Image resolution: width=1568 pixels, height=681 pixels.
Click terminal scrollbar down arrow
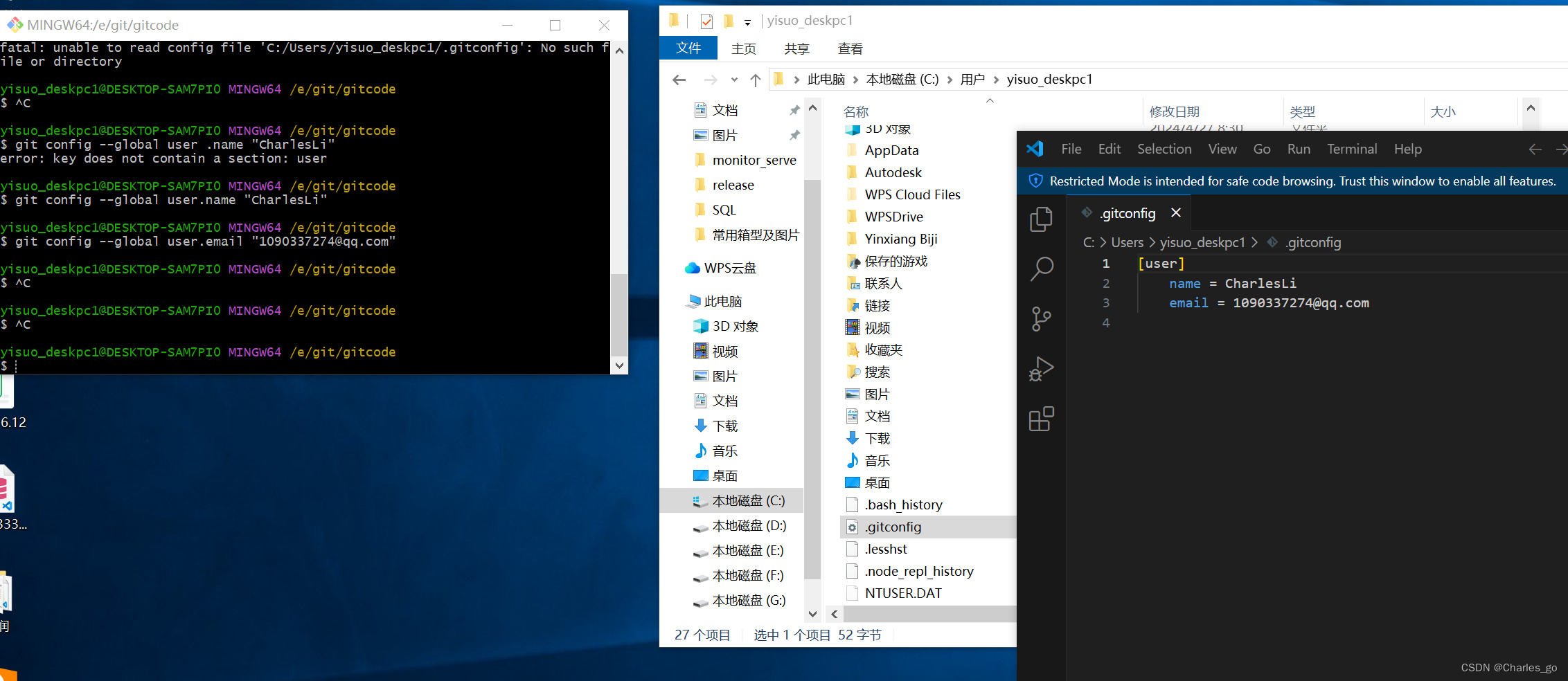point(619,365)
